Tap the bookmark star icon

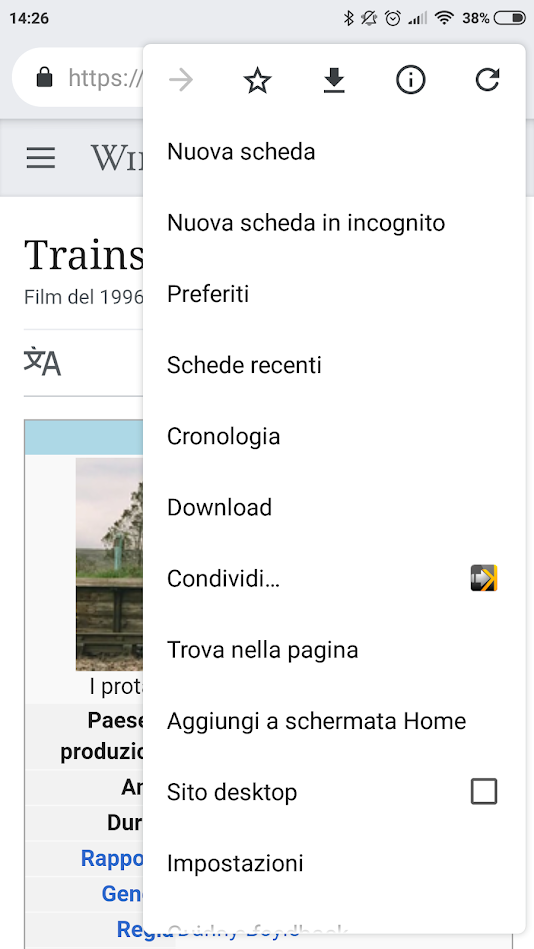click(x=258, y=80)
